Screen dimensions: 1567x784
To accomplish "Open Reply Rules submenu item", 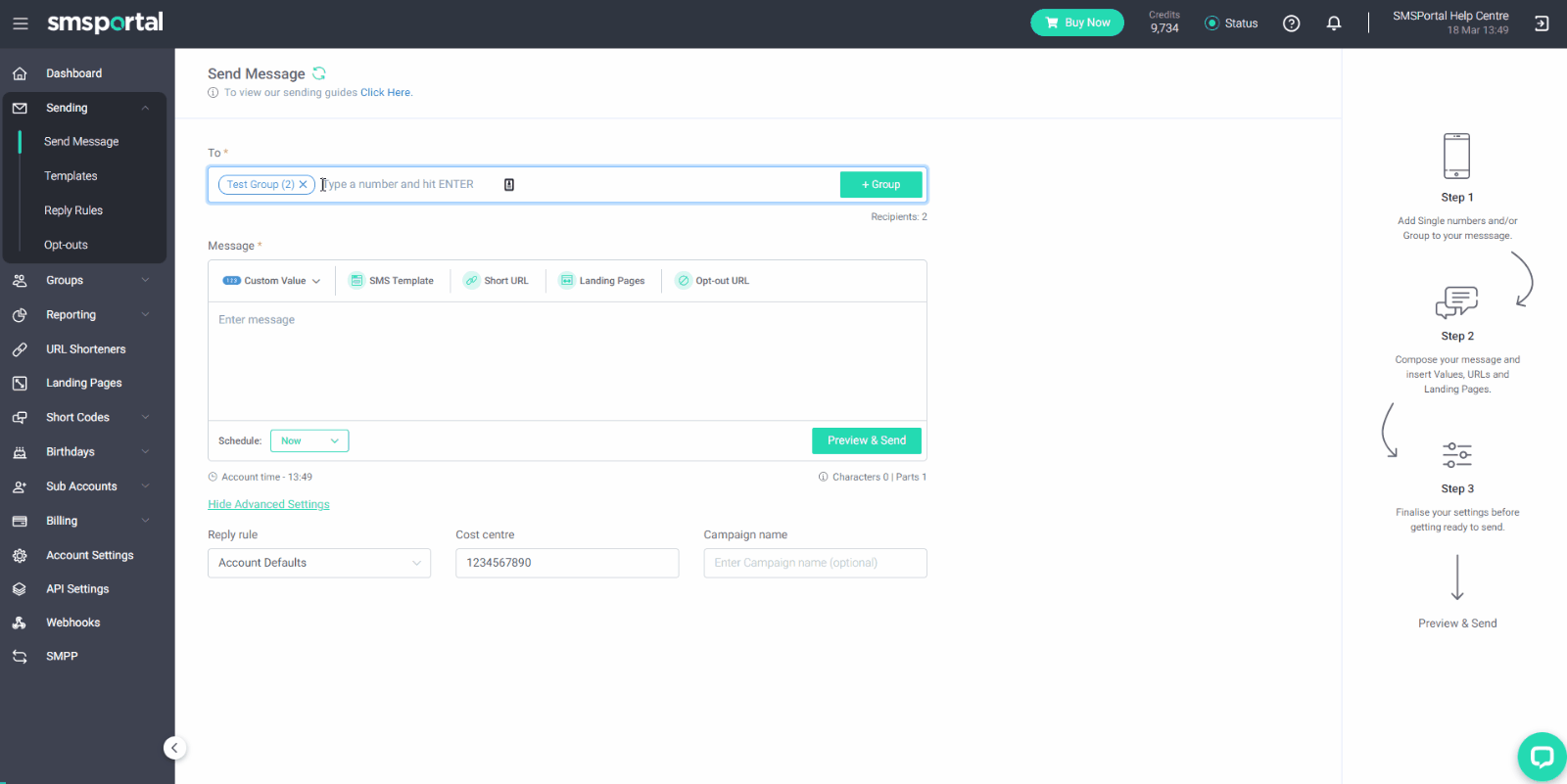I will pyautogui.click(x=73, y=210).
